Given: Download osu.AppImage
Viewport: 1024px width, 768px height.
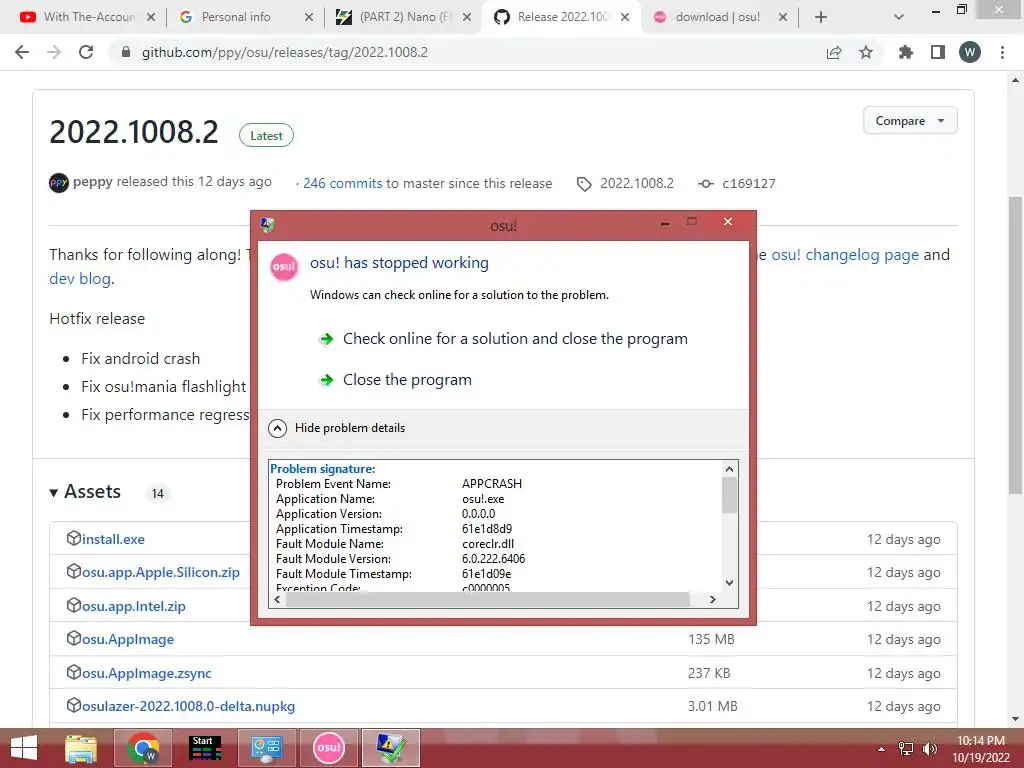Looking at the screenshot, I should point(127,639).
